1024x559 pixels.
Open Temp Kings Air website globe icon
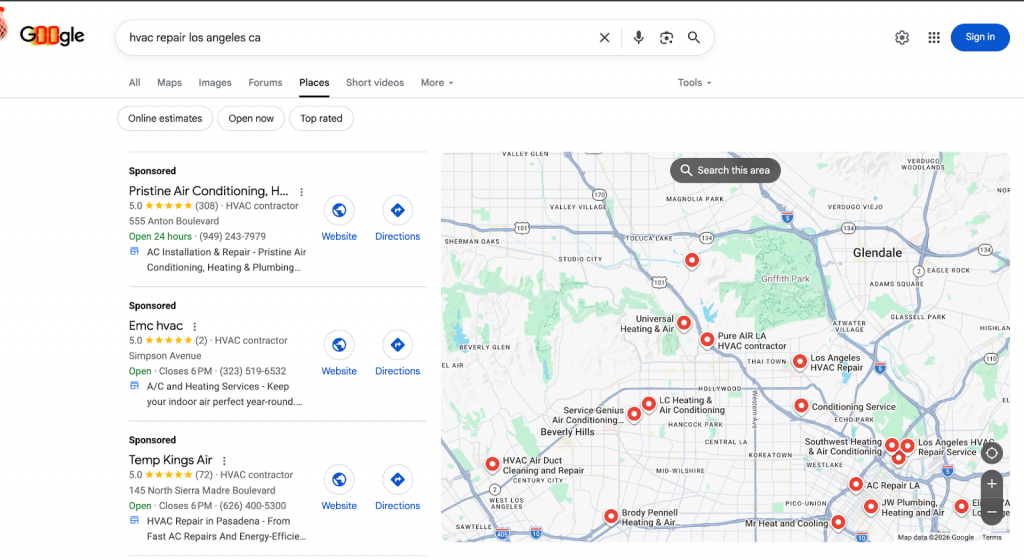pyautogui.click(x=339, y=479)
